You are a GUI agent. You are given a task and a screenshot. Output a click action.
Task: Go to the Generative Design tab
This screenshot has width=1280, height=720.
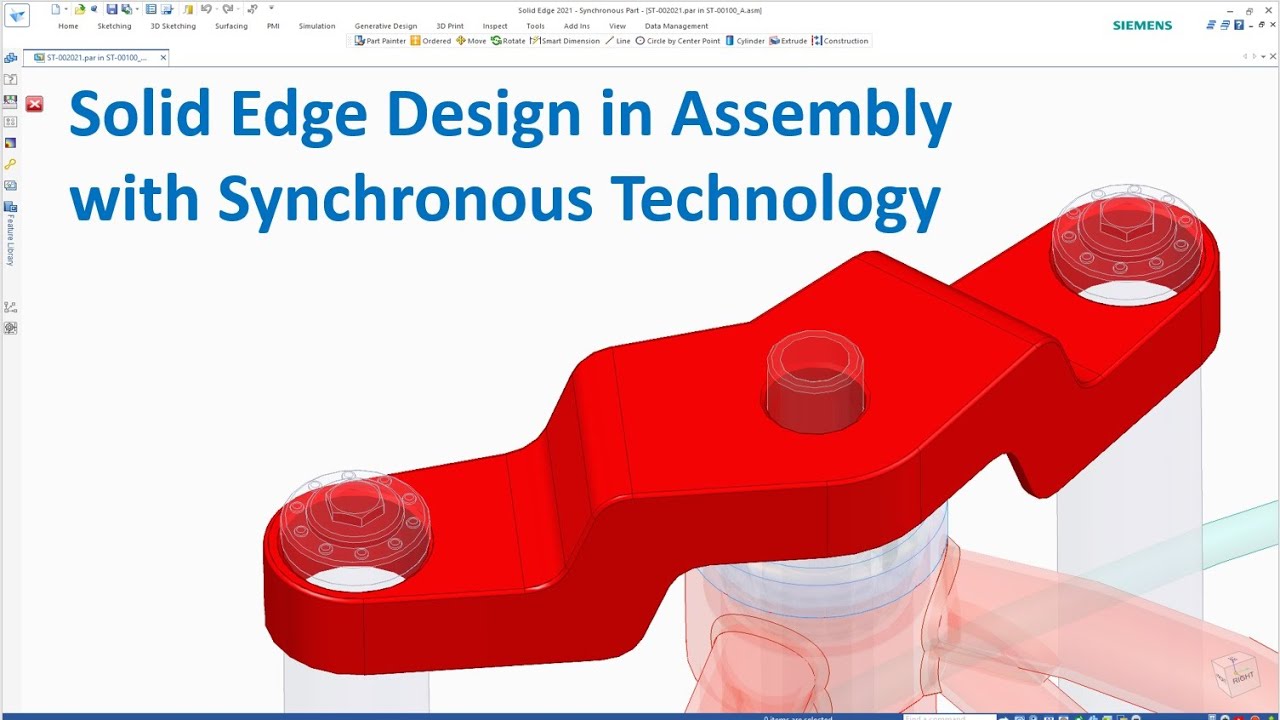click(x=386, y=26)
